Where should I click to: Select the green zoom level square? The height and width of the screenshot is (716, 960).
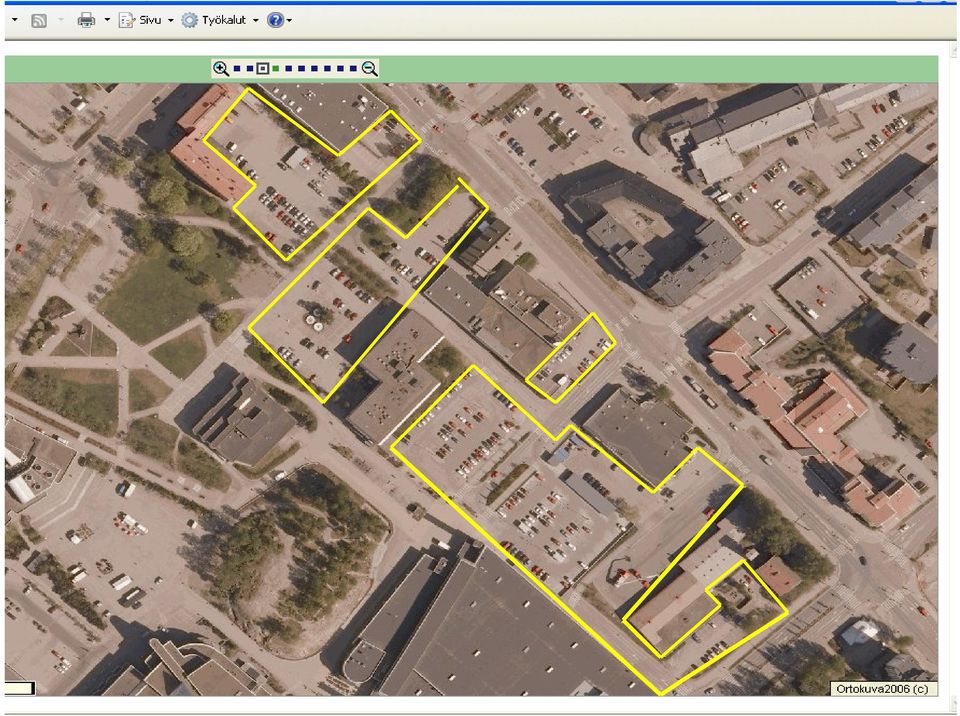(276, 69)
